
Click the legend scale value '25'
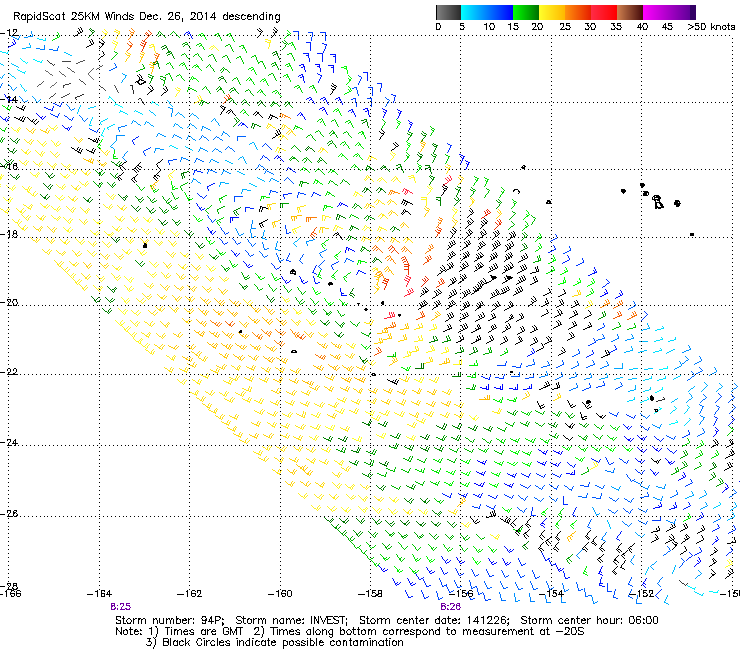tap(565, 27)
